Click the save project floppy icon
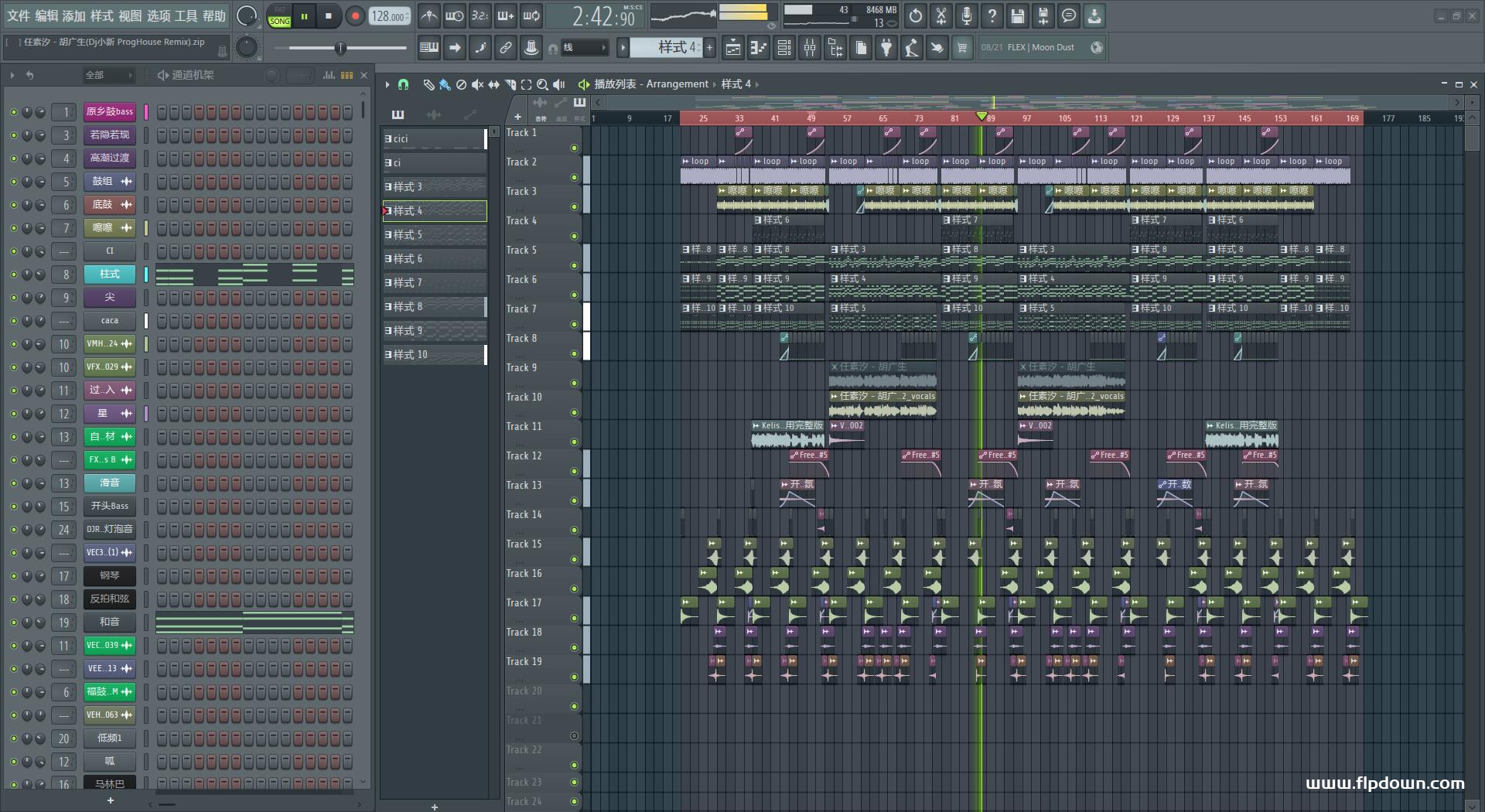Viewport: 1485px width, 812px height. click(1018, 16)
